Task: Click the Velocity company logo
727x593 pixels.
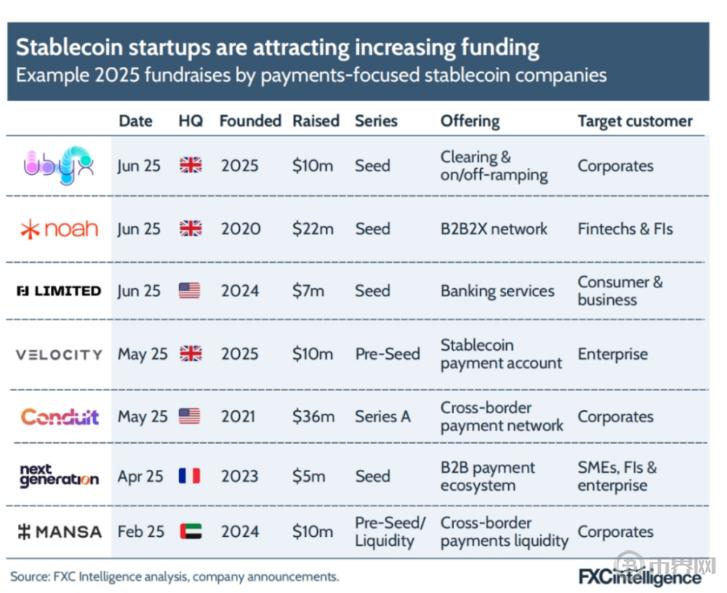Action: 59,354
